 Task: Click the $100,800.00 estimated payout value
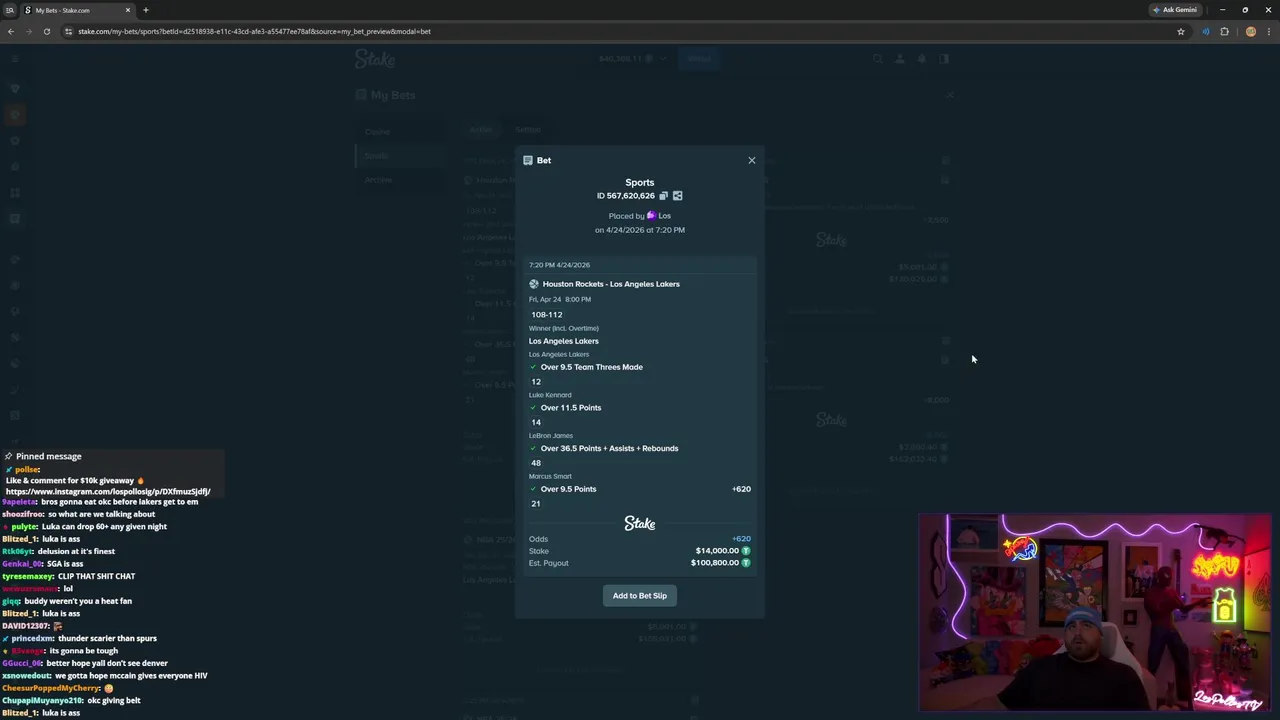pos(715,563)
